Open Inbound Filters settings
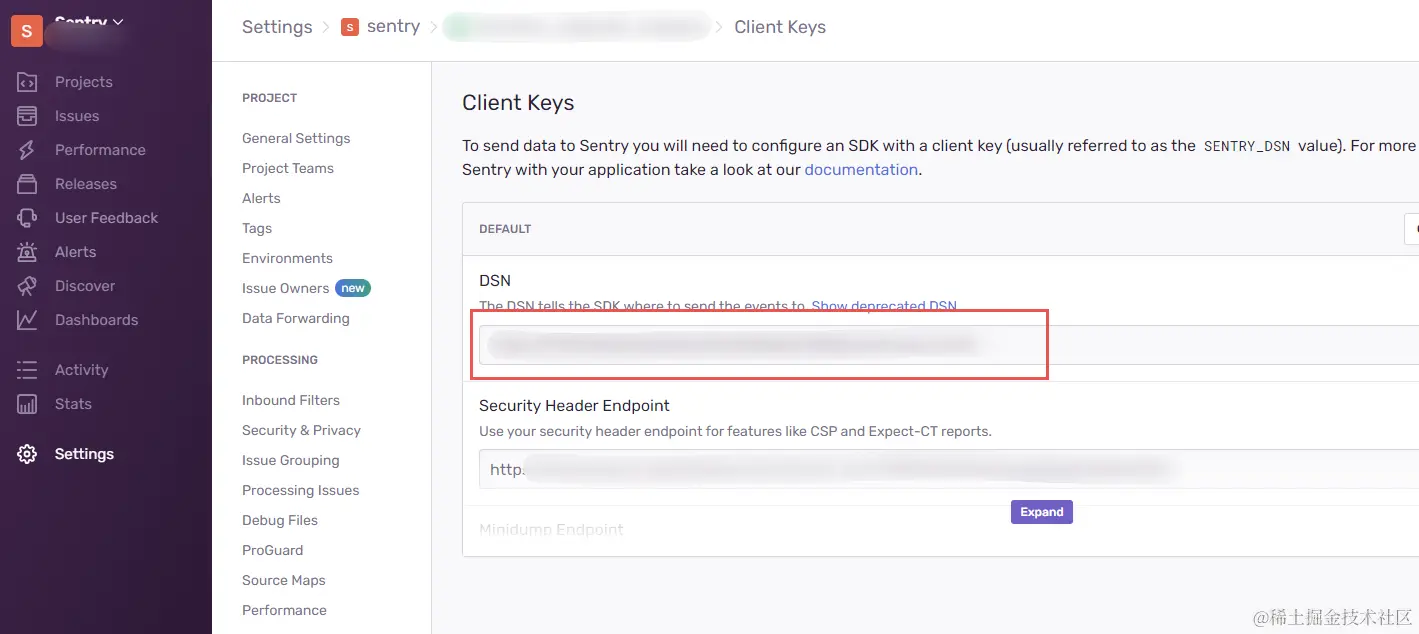The width and height of the screenshot is (1419, 634). coord(291,400)
